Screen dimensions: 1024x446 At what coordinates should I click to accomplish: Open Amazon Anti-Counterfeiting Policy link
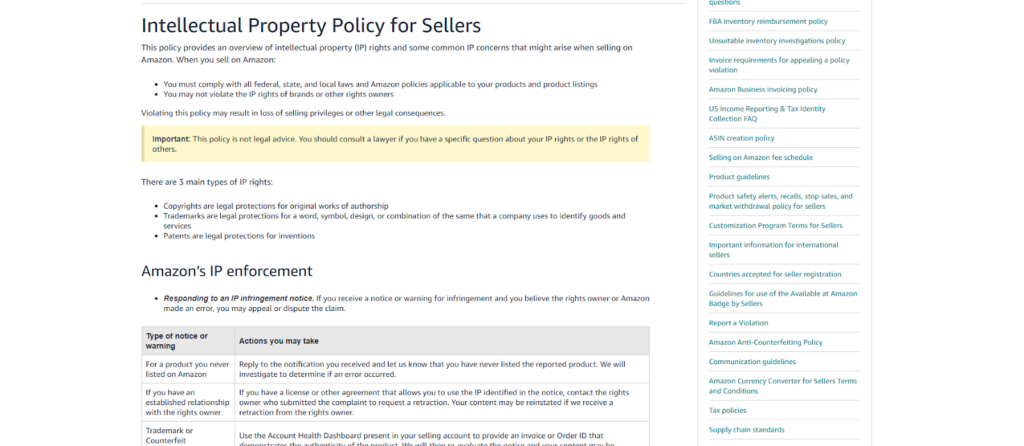click(x=765, y=342)
